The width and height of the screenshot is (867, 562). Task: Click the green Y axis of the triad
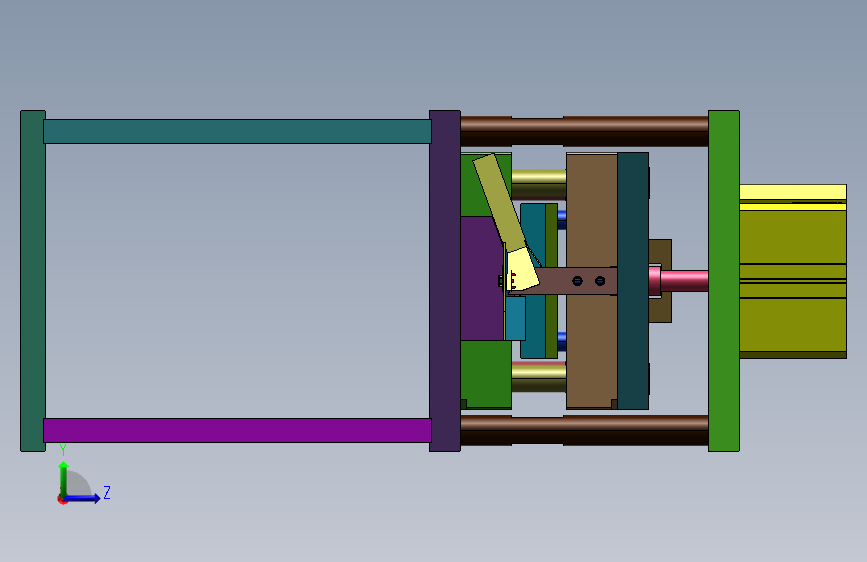64,478
